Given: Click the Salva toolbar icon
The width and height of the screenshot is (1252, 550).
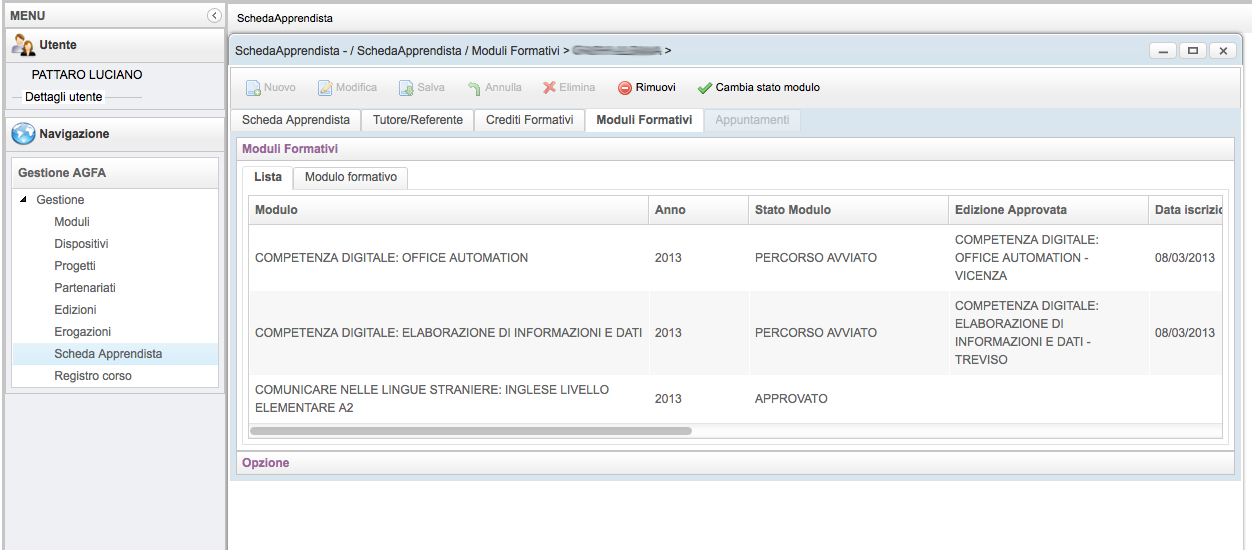Looking at the screenshot, I should [406, 88].
